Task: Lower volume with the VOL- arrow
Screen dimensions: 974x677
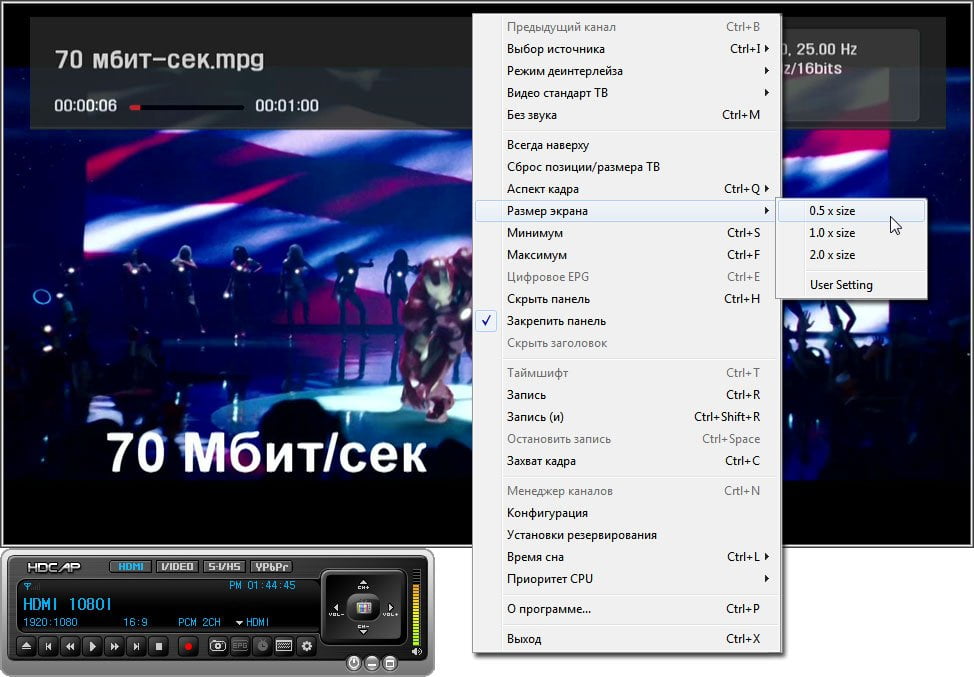Action: click(336, 608)
